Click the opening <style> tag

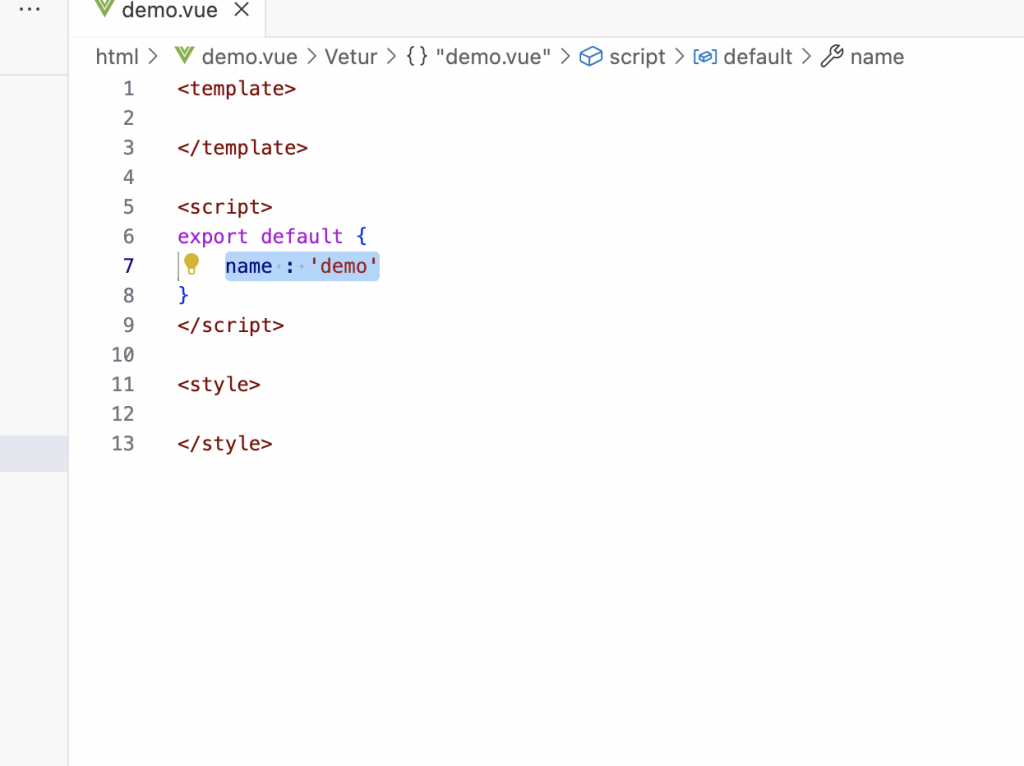(x=219, y=384)
